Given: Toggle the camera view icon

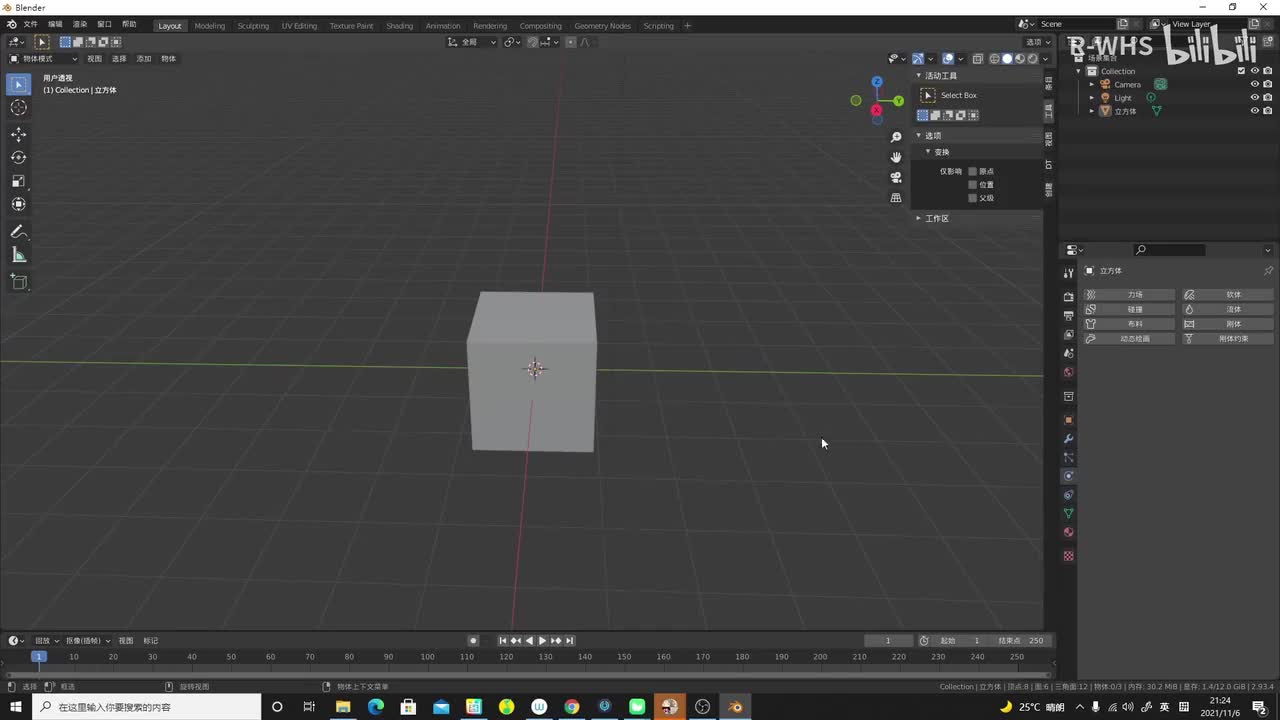Looking at the screenshot, I should (x=896, y=177).
